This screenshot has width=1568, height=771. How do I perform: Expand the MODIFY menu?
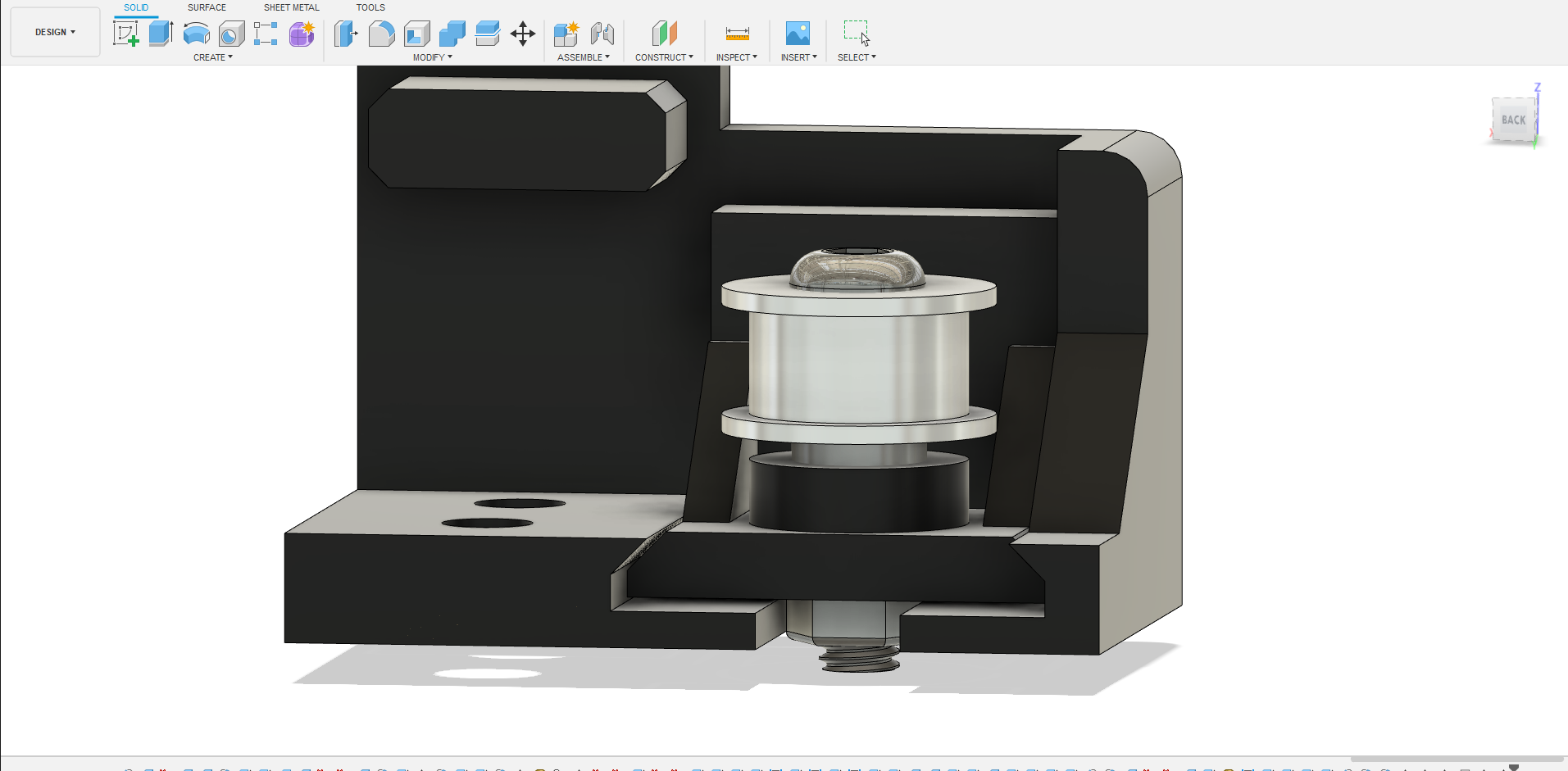[x=432, y=57]
